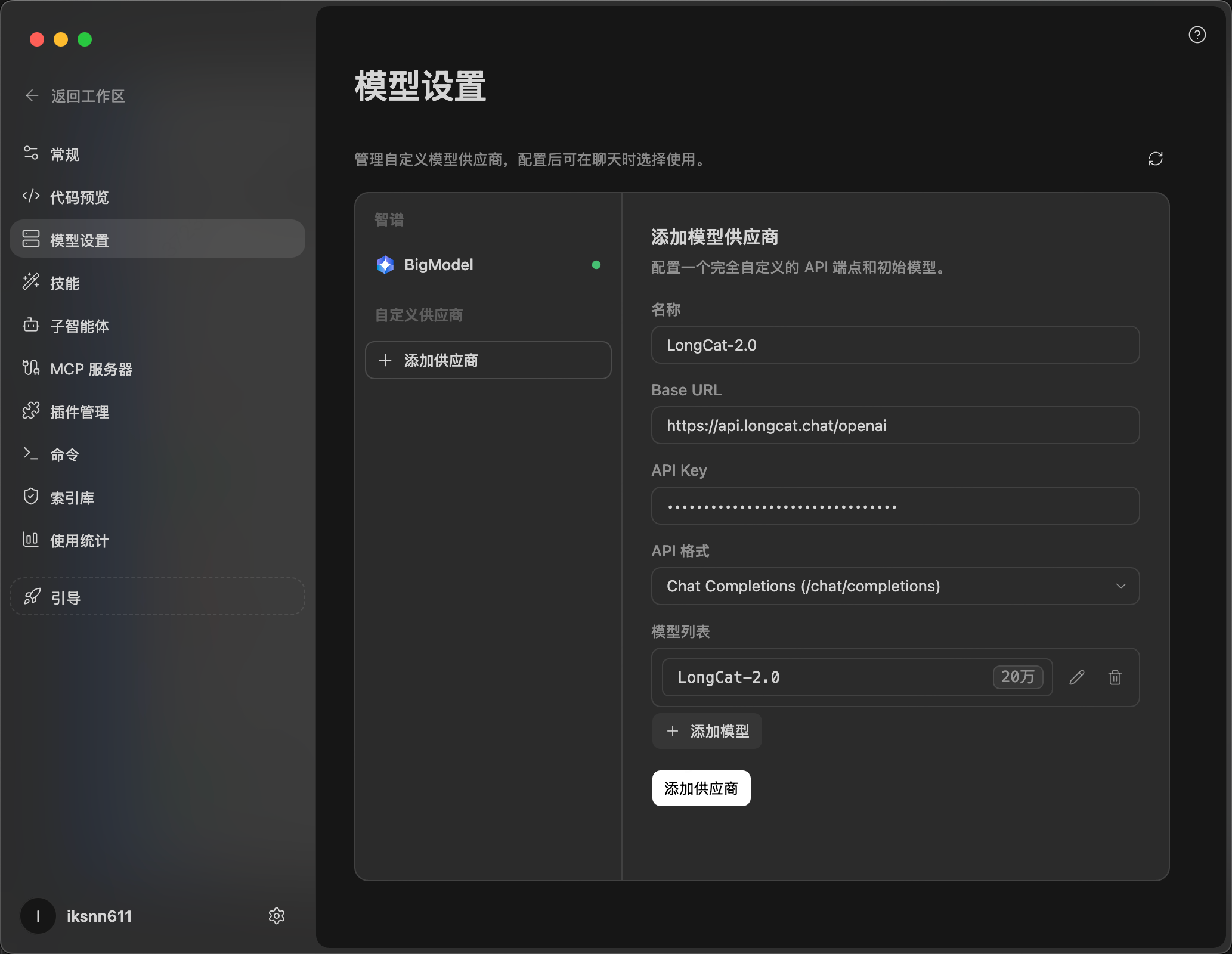This screenshot has width=1232, height=954.
Task: Click the BigModel green status dot
Action: tap(596, 265)
